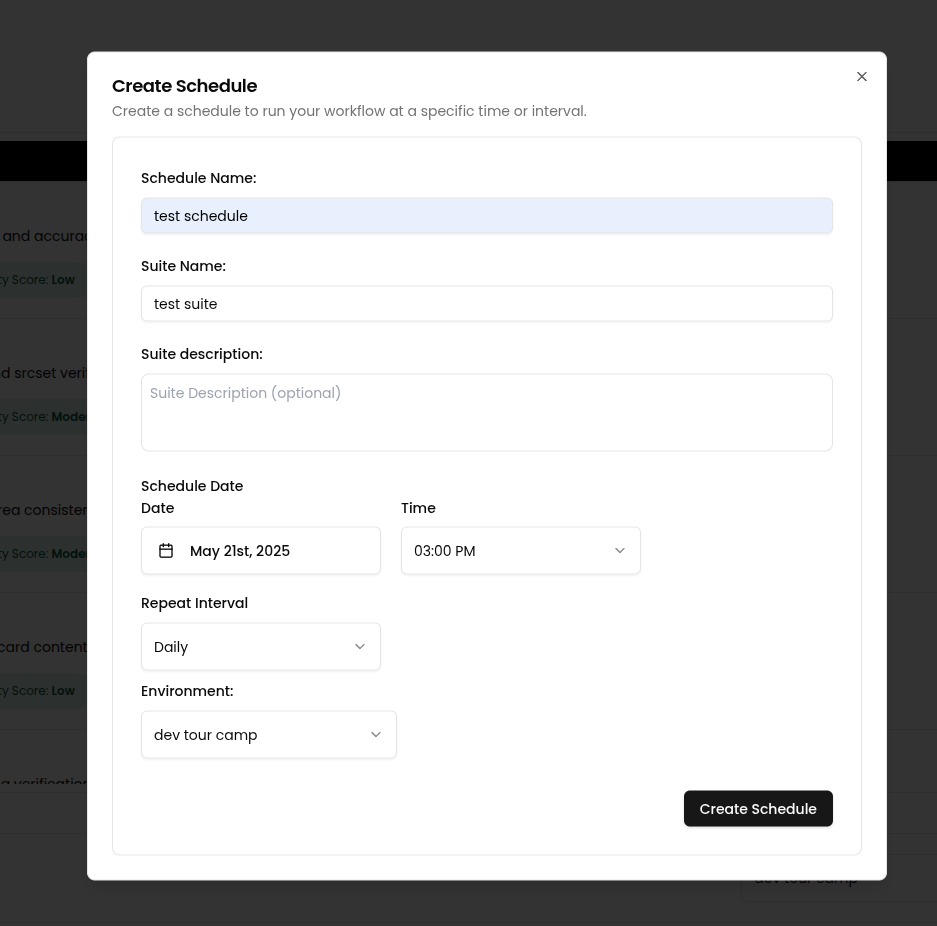
Task: Click the Suite Description optional textarea
Action: (487, 412)
